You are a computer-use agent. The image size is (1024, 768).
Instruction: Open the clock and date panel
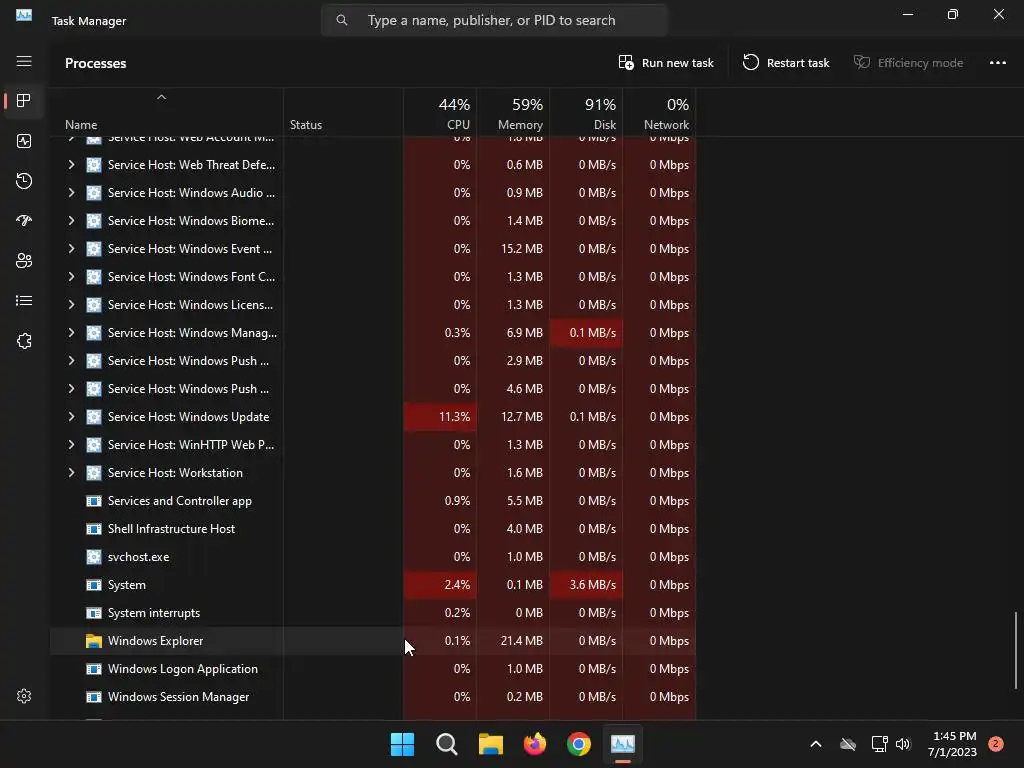click(x=952, y=744)
